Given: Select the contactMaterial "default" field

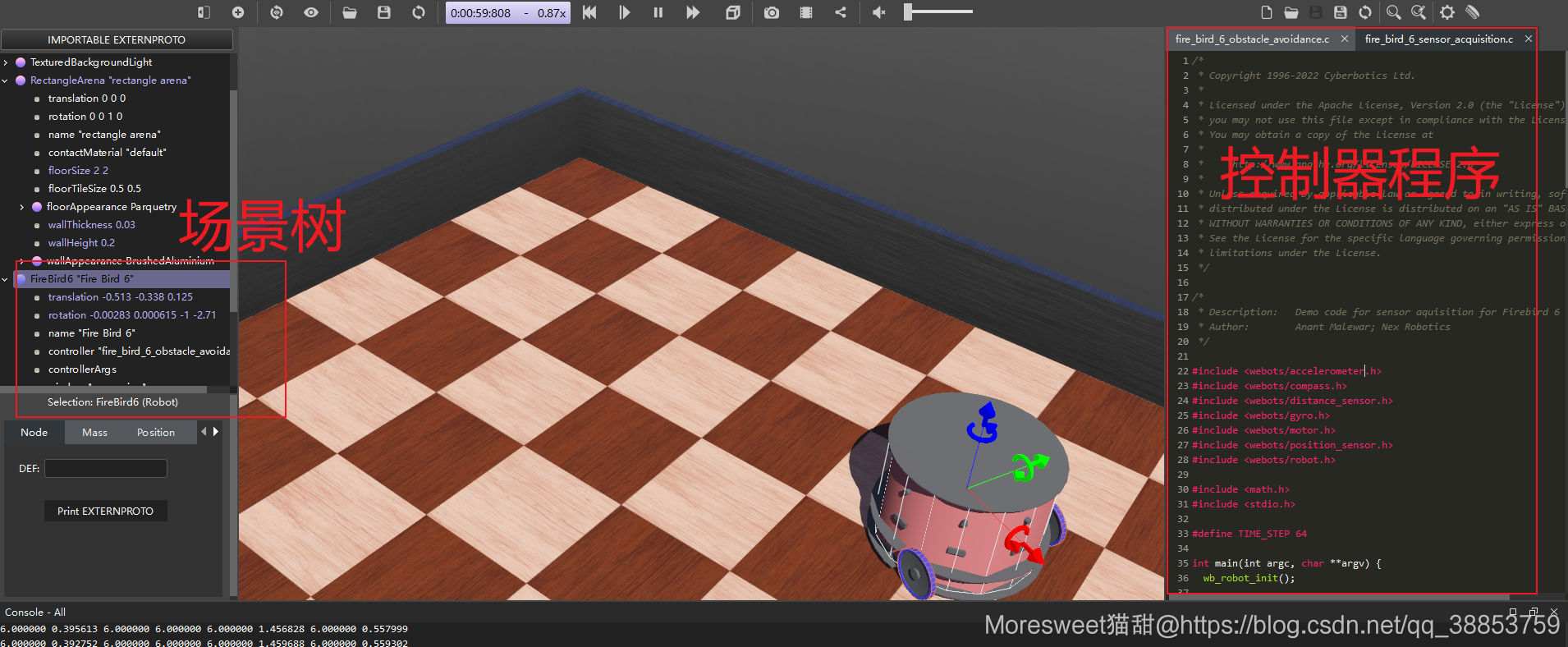Looking at the screenshot, I should pos(107,153).
